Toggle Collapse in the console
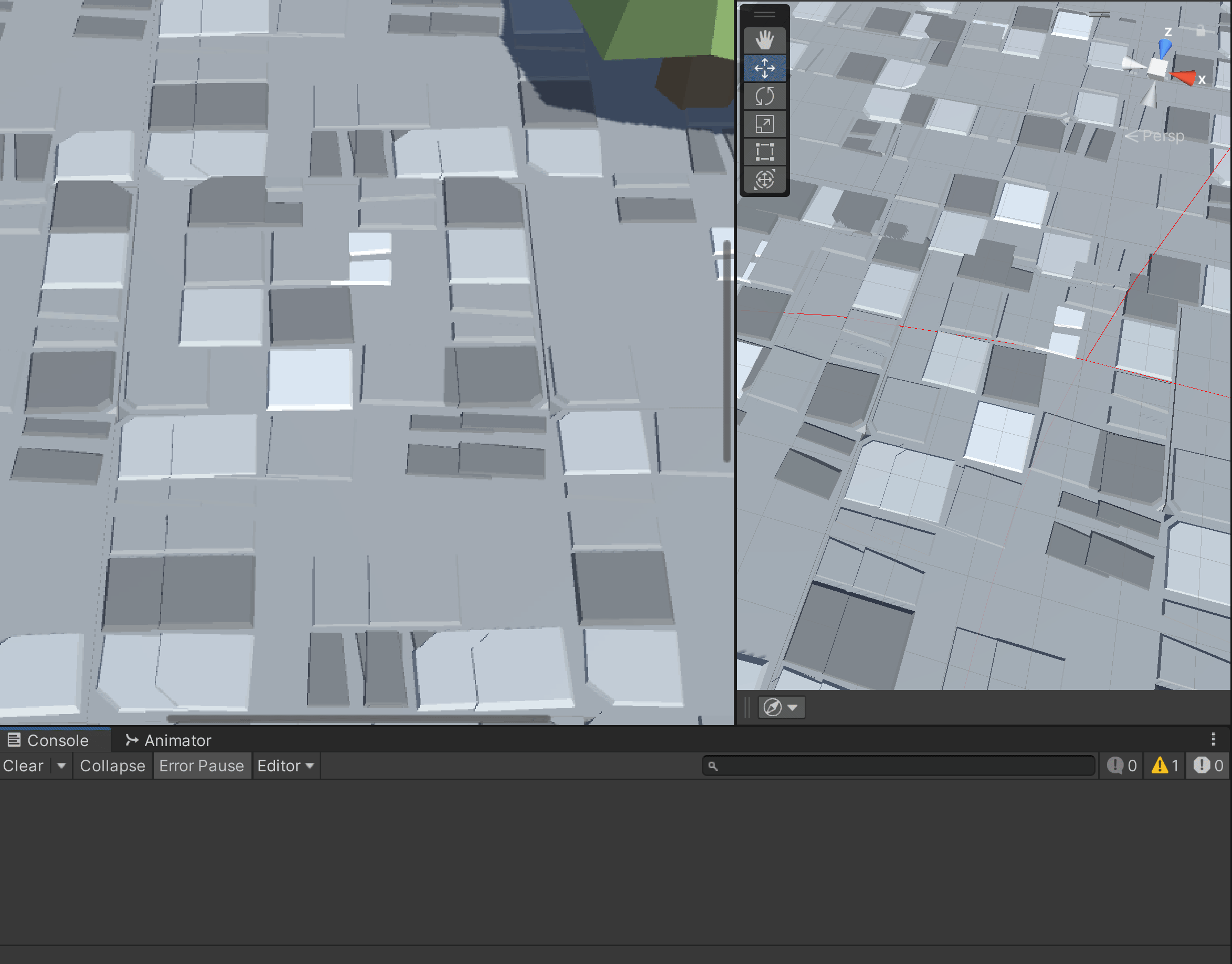1232x964 pixels. pyautogui.click(x=112, y=766)
